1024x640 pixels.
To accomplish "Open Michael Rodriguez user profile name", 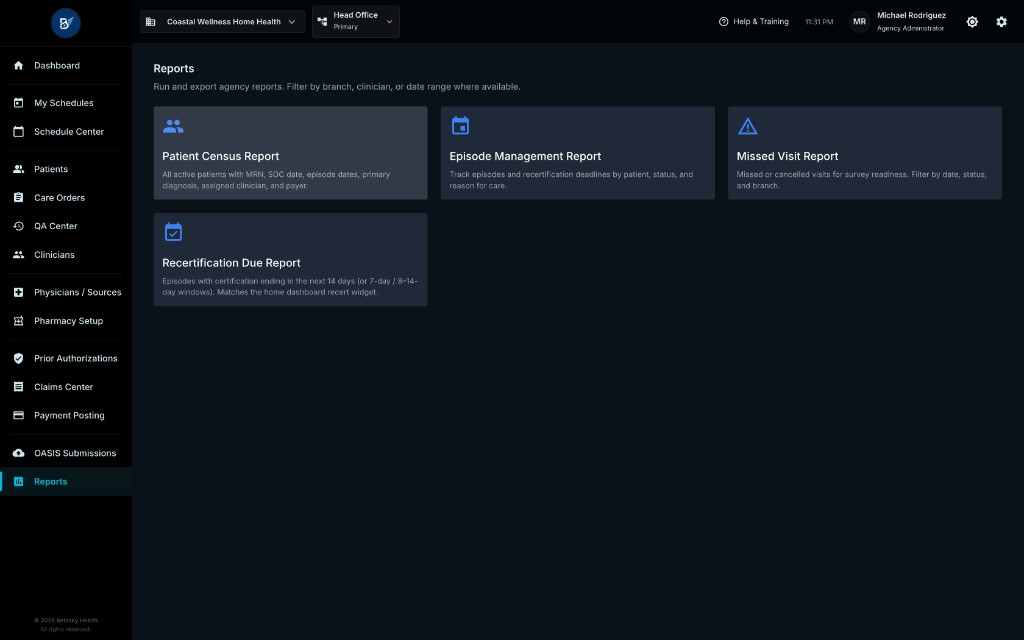I will point(911,15).
